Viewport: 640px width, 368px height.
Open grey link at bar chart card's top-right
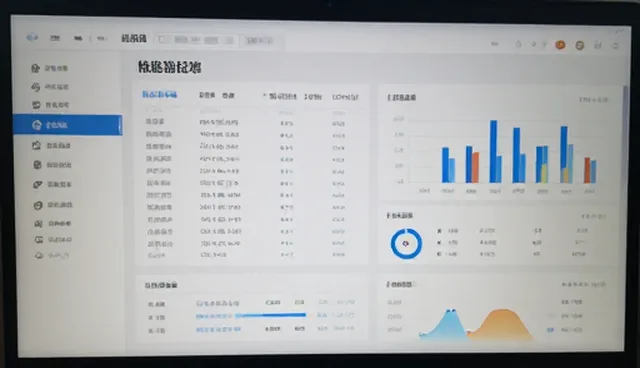tap(593, 100)
